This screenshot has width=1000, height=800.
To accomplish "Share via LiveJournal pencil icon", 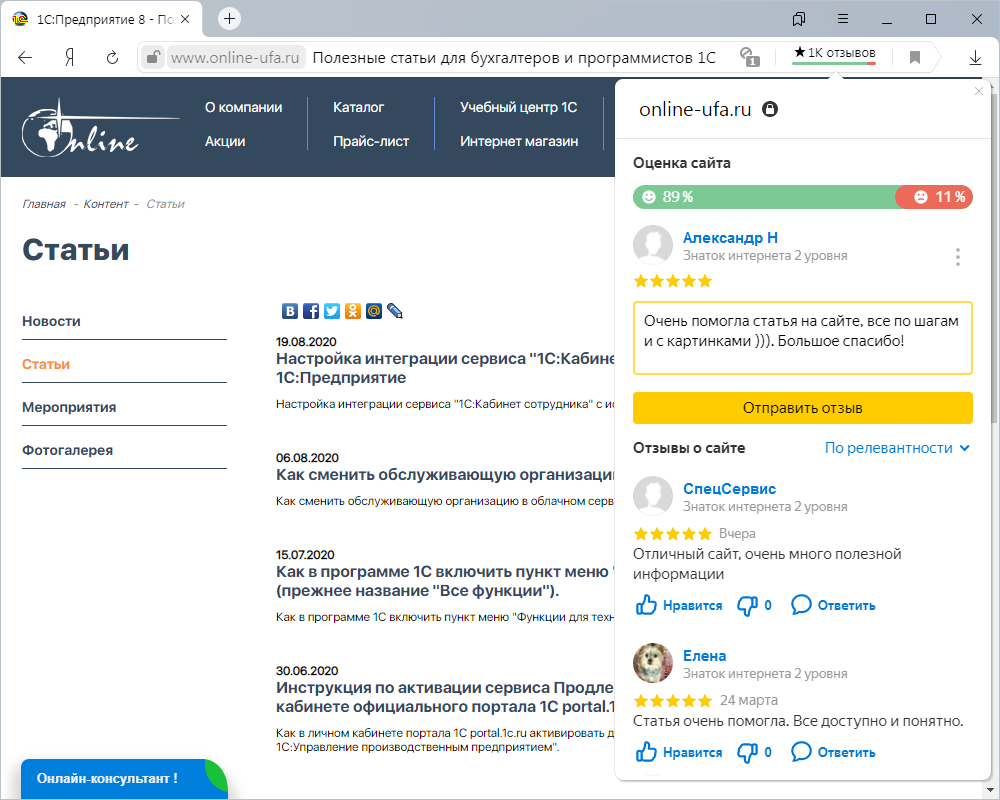I will pyautogui.click(x=395, y=311).
